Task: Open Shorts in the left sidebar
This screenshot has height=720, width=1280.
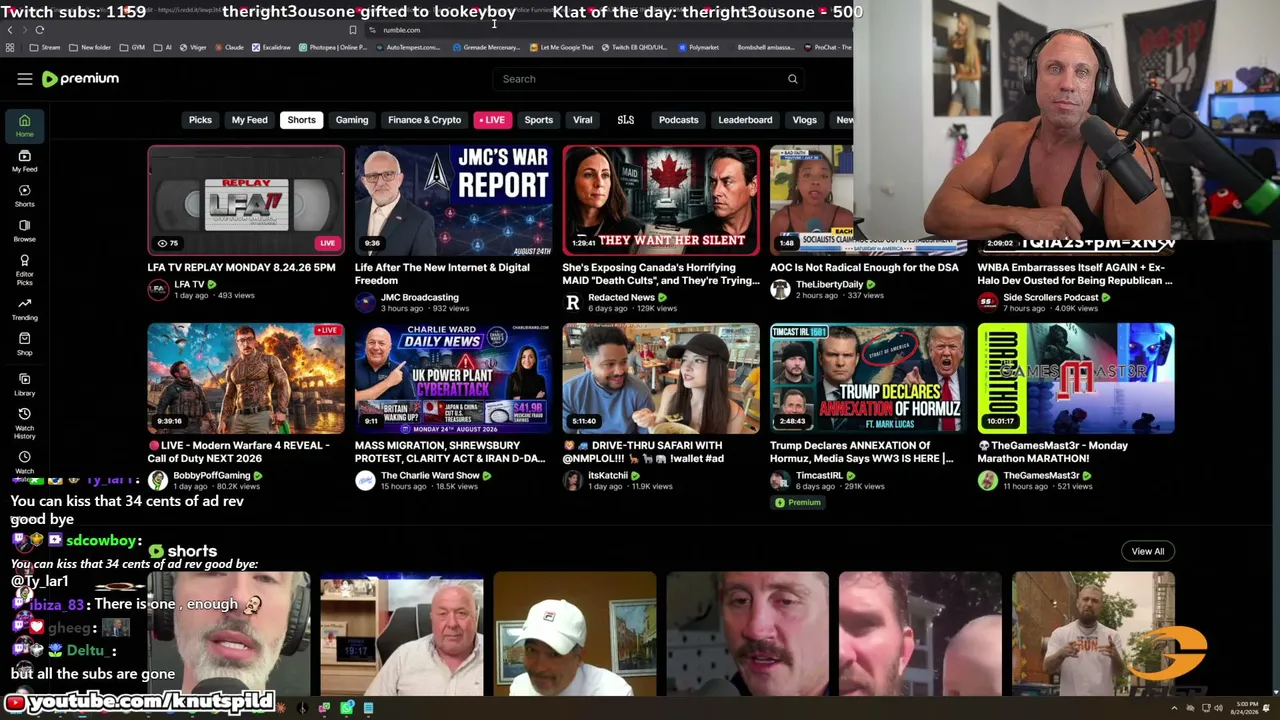Action: click(x=24, y=196)
